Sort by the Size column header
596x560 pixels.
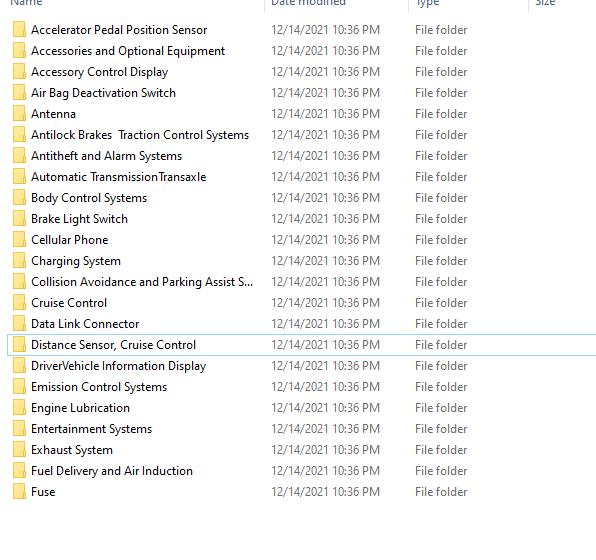(545, 2)
